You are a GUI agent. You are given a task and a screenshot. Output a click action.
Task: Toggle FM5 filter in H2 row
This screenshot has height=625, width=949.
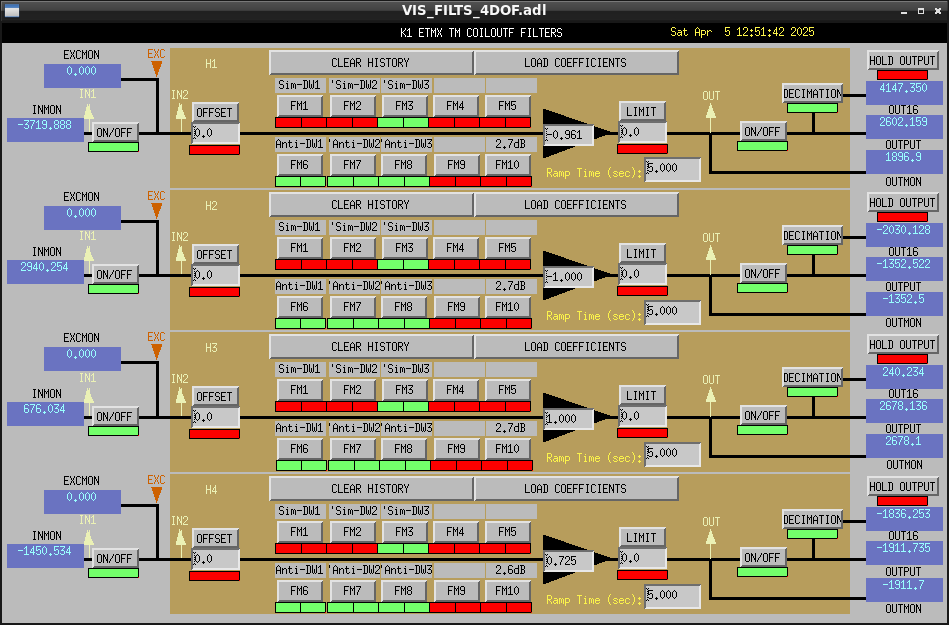[507, 248]
